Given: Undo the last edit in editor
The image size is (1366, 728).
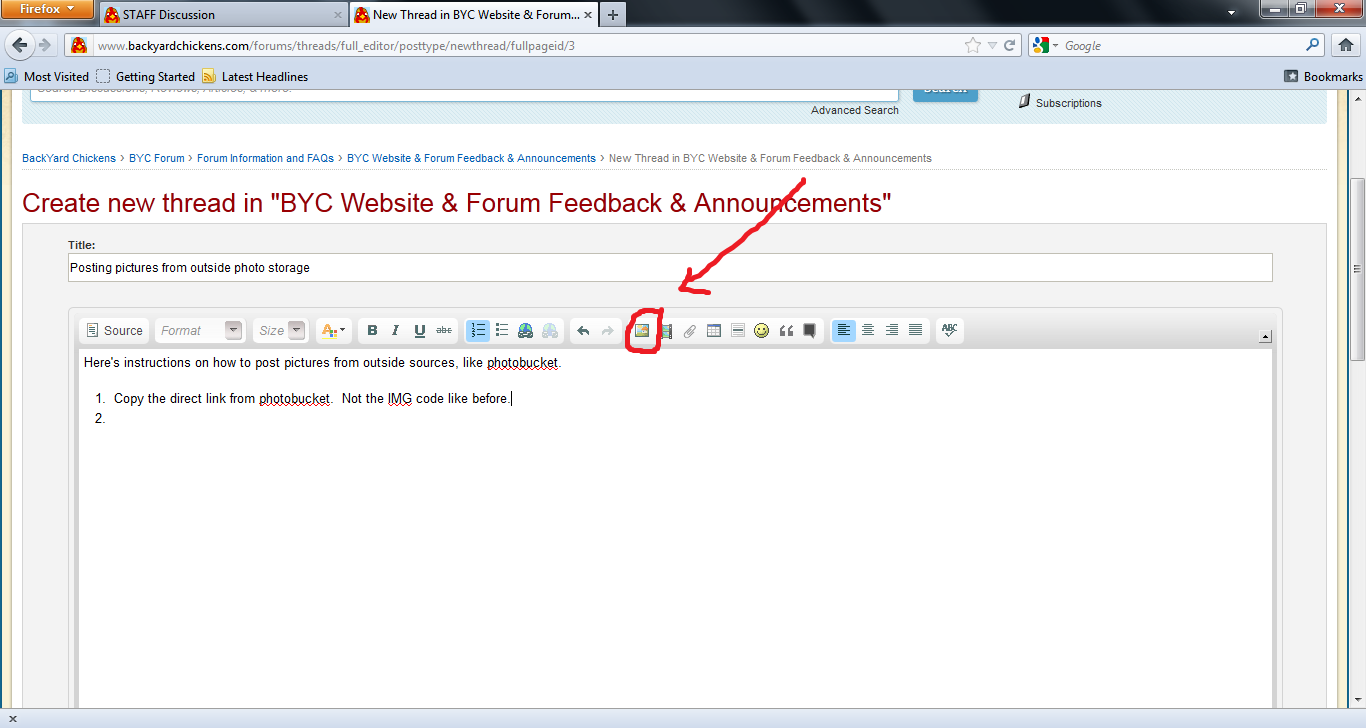Looking at the screenshot, I should click(x=583, y=331).
